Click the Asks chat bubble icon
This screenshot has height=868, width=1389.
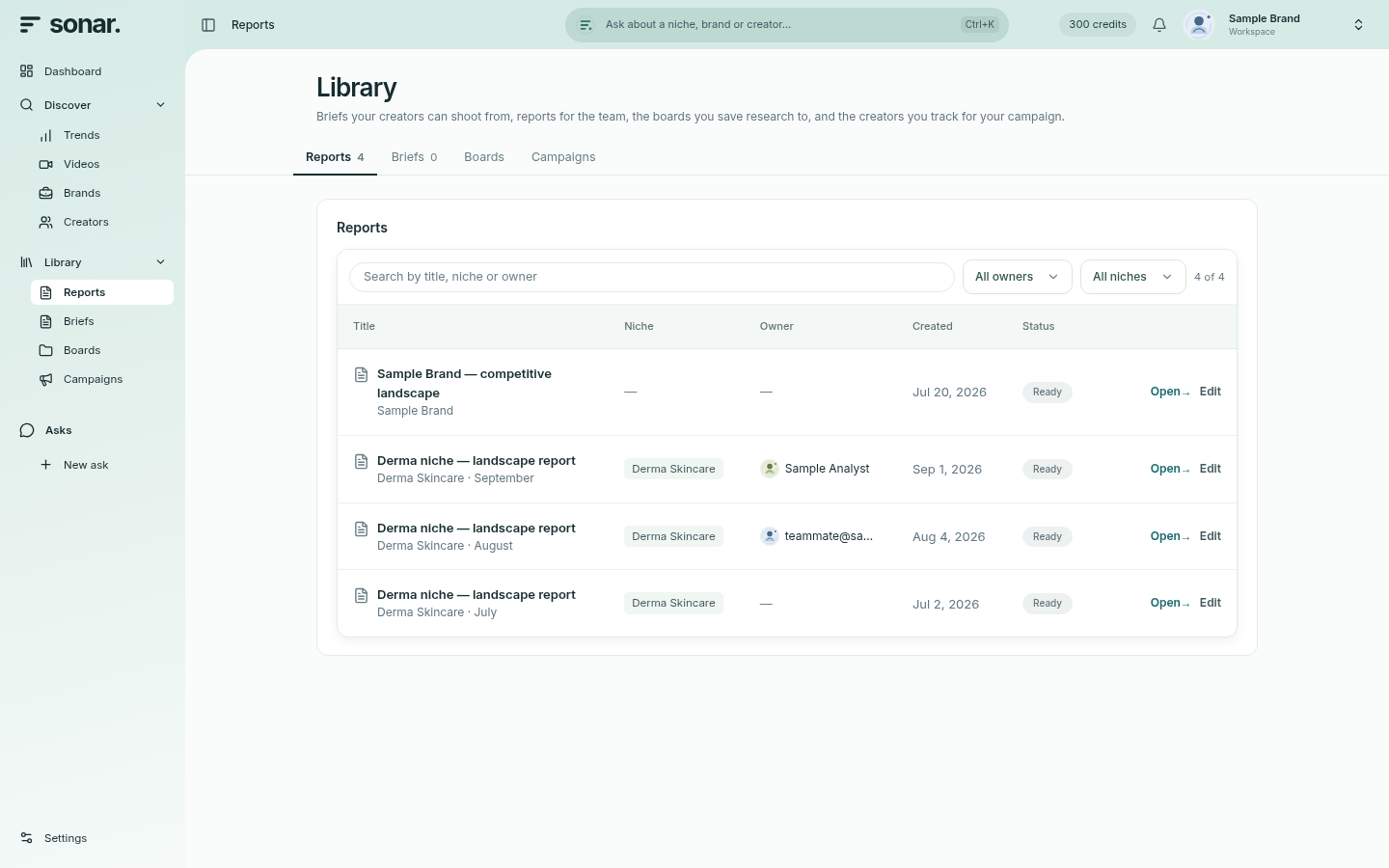click(x=27, y=430)
